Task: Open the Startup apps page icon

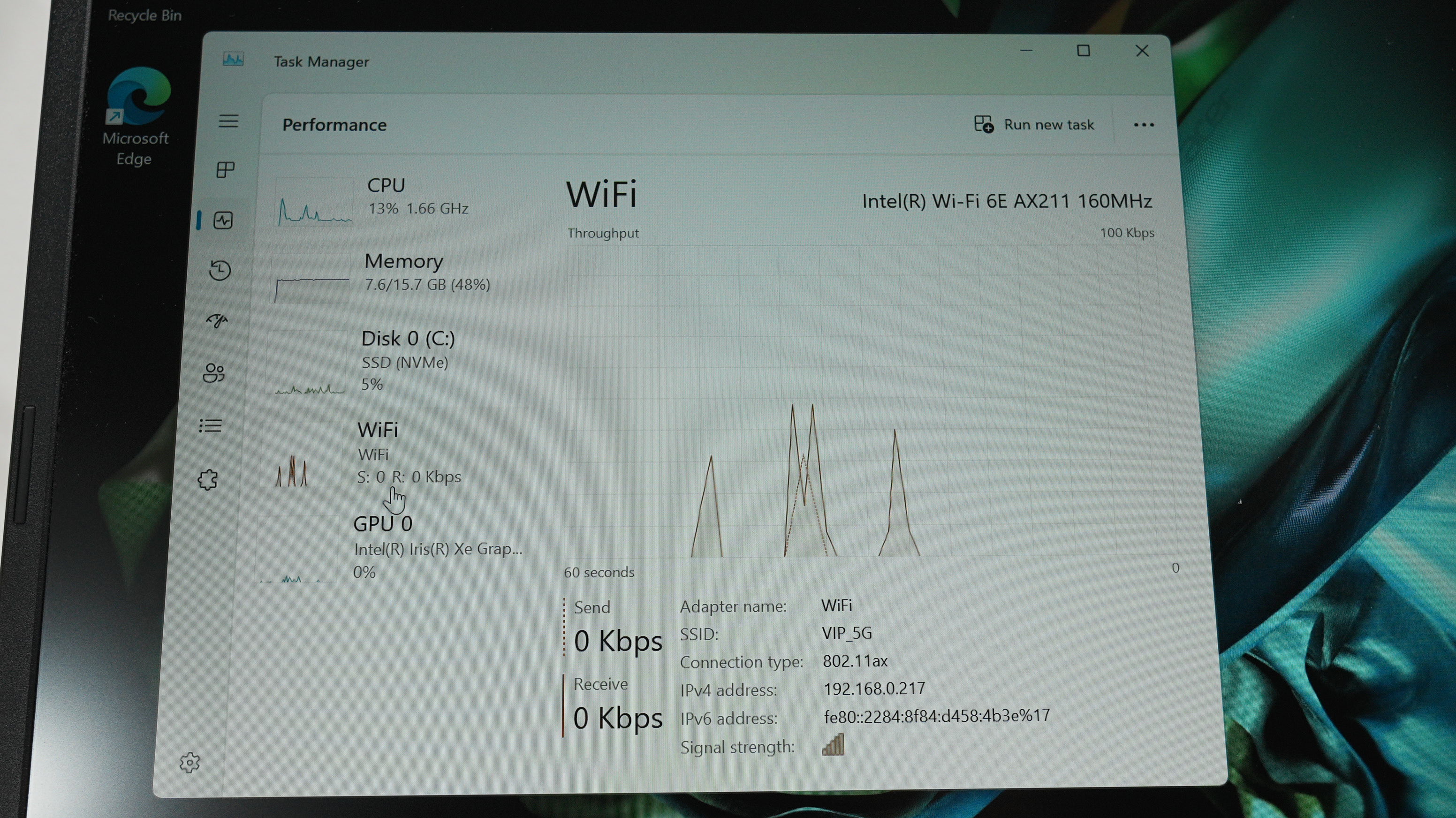Action: (x=217, y=320)
